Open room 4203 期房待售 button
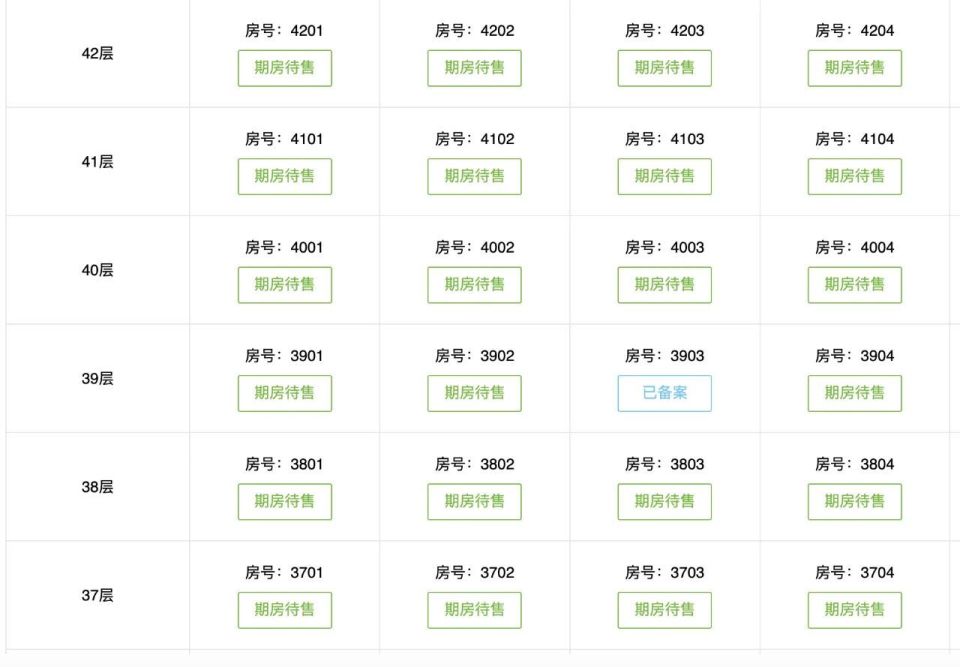The height and width of the screenshot is (667, 960). click(664, 68)
